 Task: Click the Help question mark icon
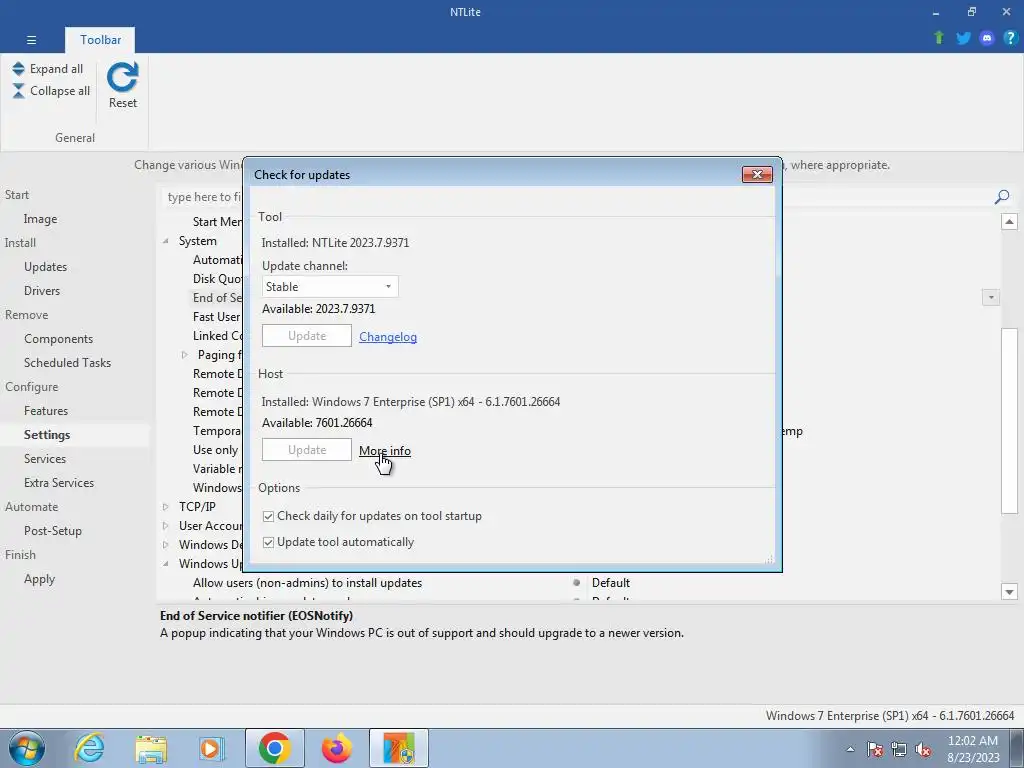pos(1010,38)
